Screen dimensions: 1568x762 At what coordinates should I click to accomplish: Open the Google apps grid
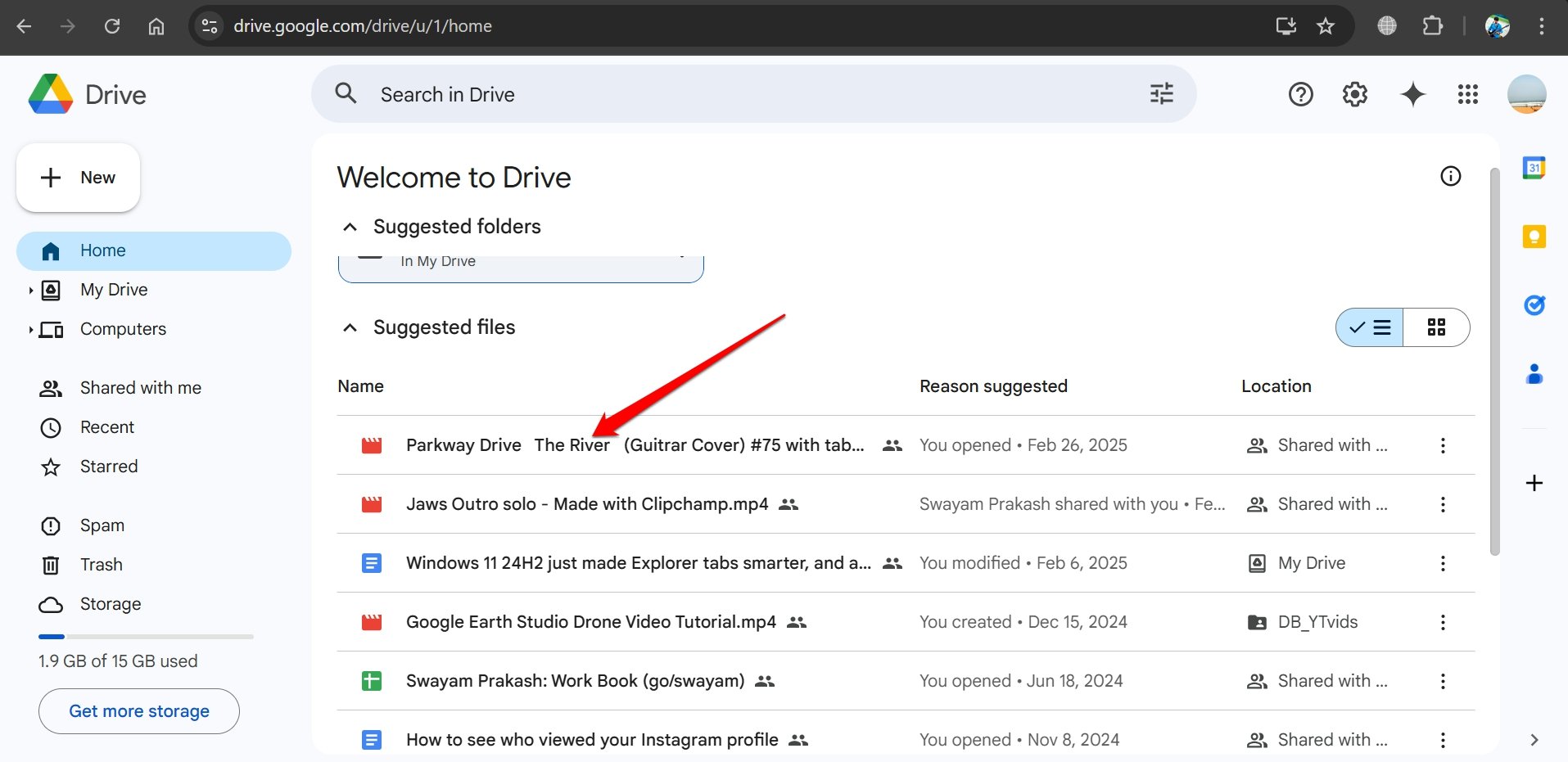1468,94
